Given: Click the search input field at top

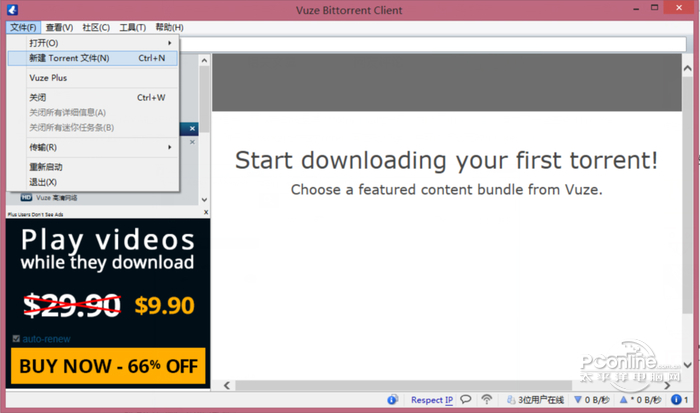Looking at the screenshot, I should coord(433,44).
